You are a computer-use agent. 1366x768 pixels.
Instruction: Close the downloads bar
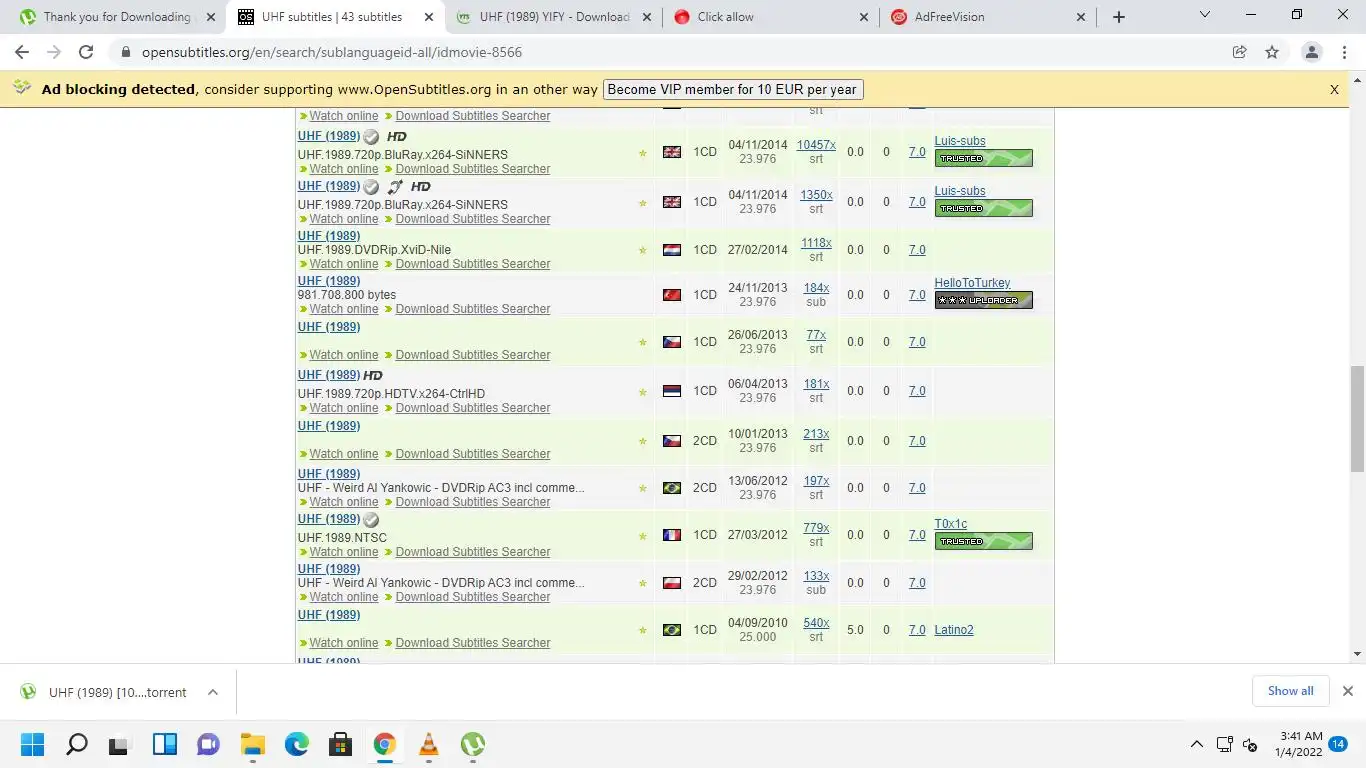click(1347, 691)
